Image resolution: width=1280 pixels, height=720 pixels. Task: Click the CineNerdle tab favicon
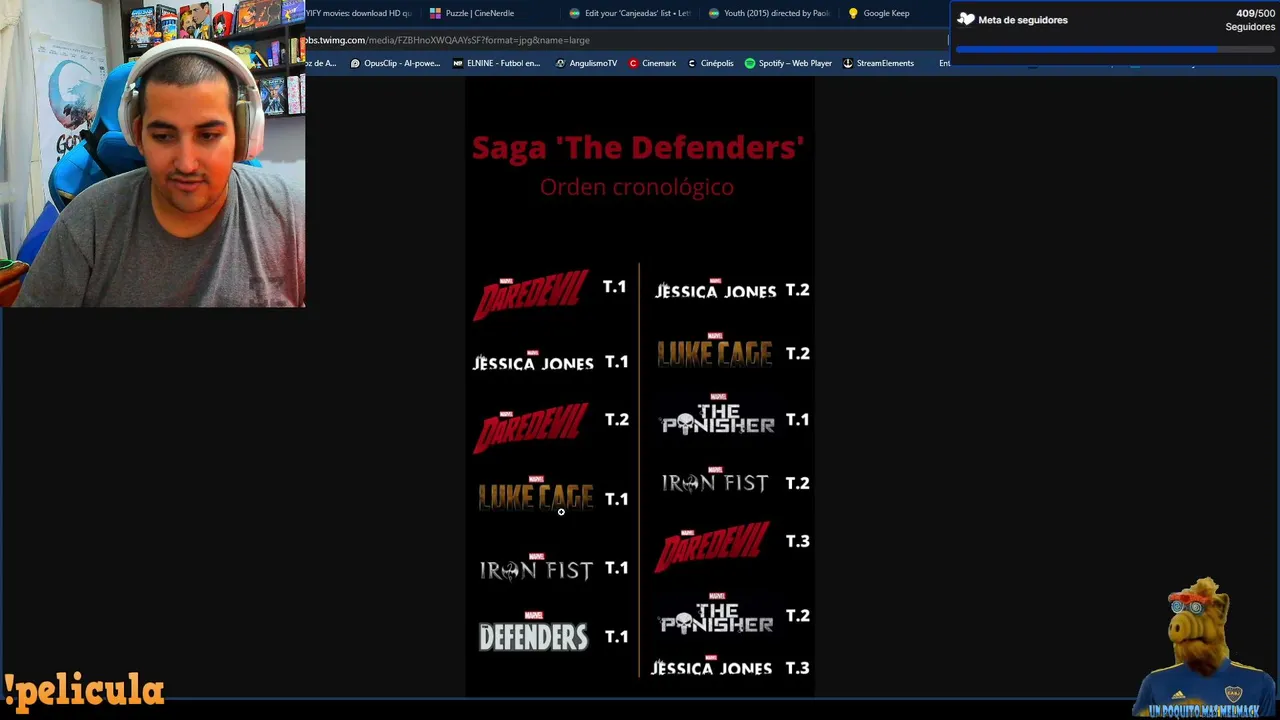(x=435, y=13)
